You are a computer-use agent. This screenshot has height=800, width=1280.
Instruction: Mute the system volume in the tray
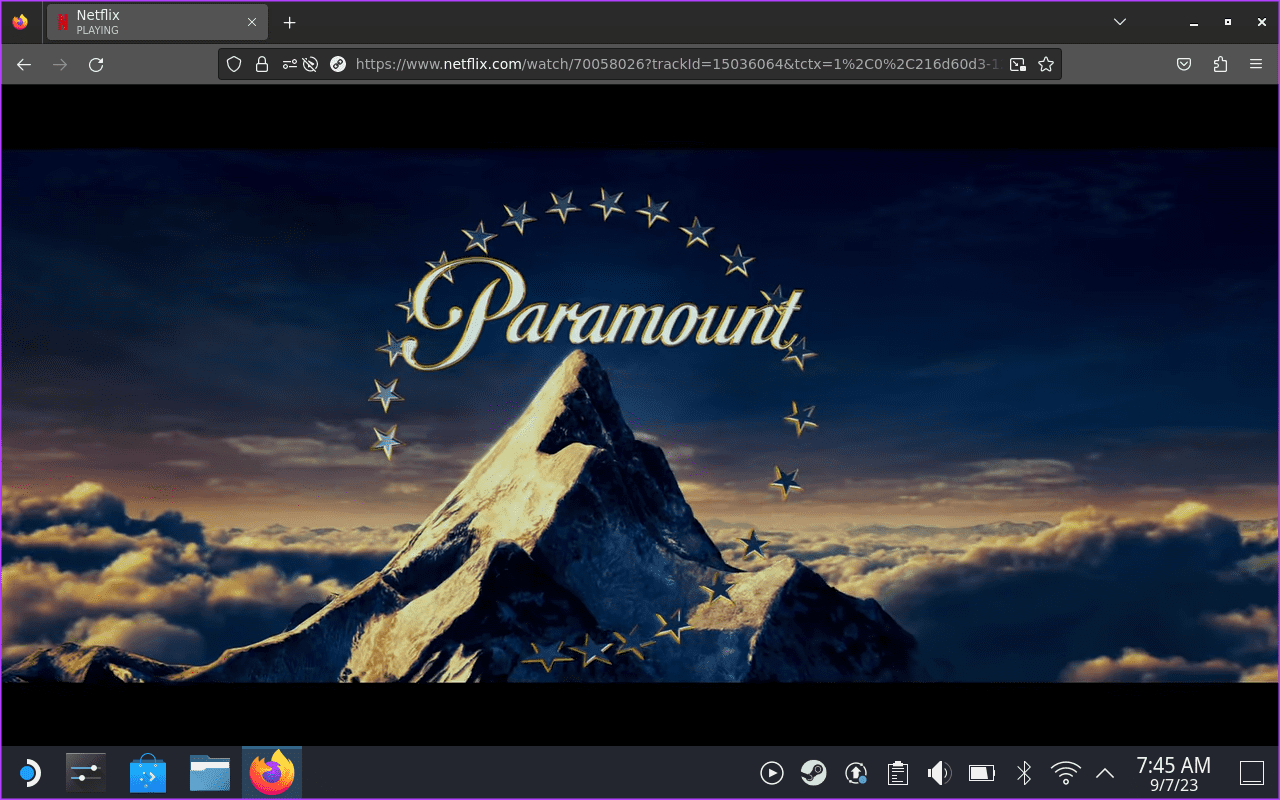click(940, 772)
